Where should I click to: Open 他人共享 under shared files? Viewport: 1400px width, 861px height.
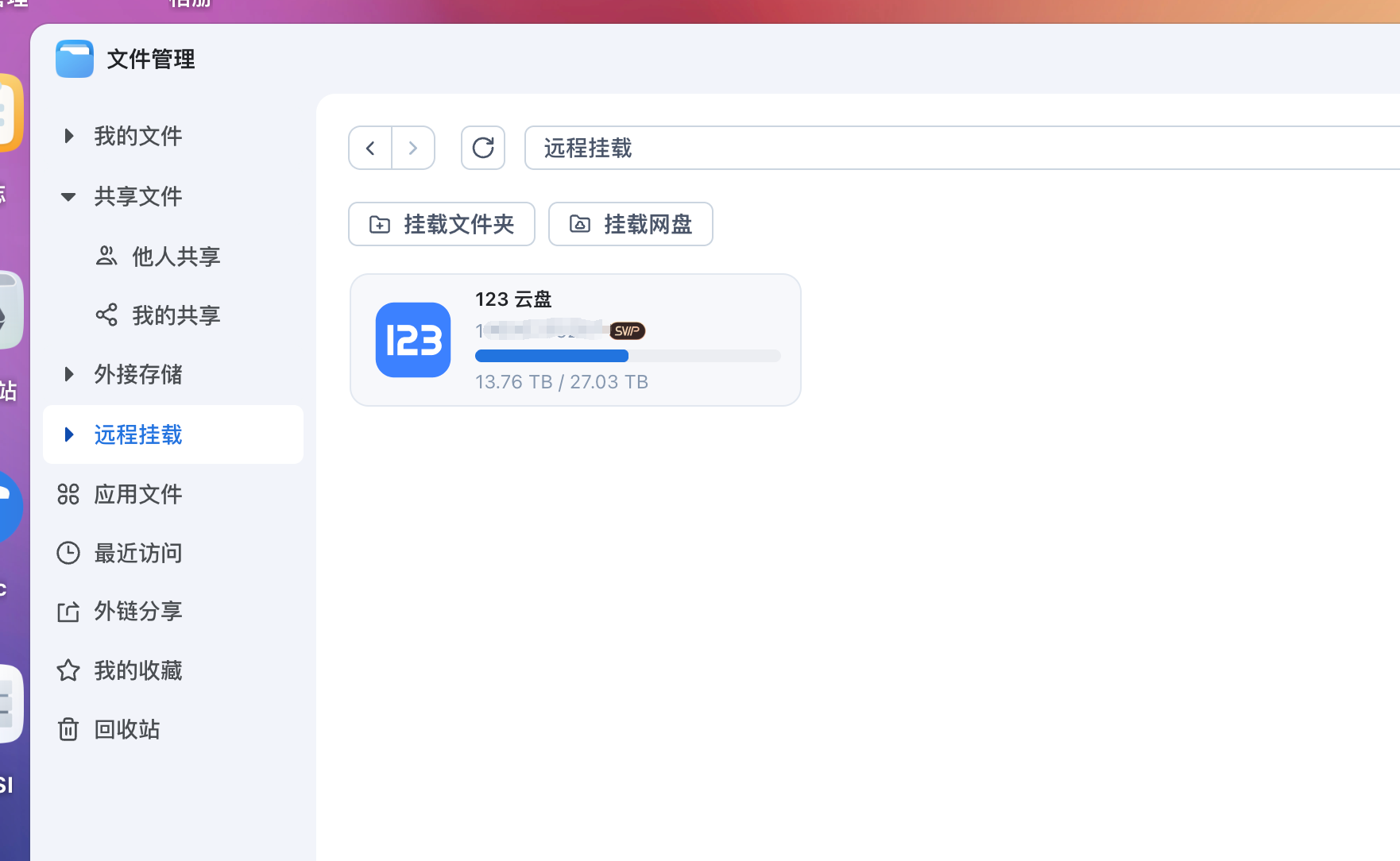[173, 256]
